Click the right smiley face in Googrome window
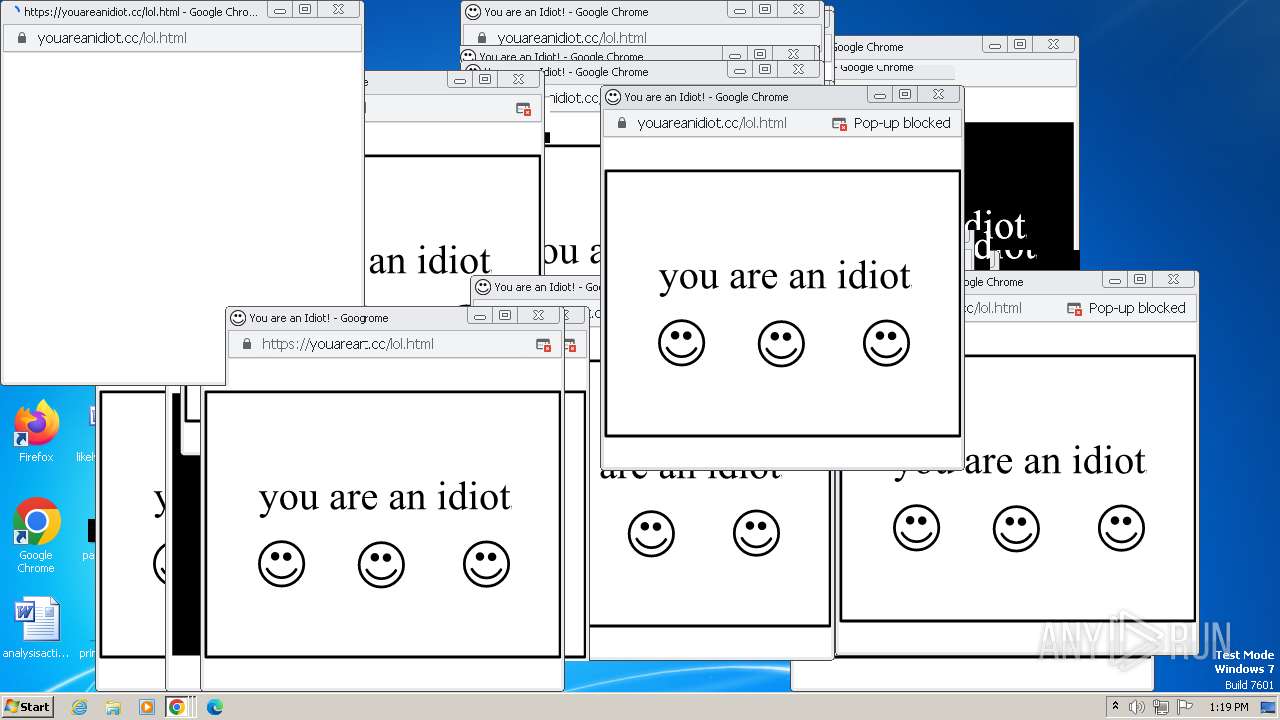 point(486,564)
